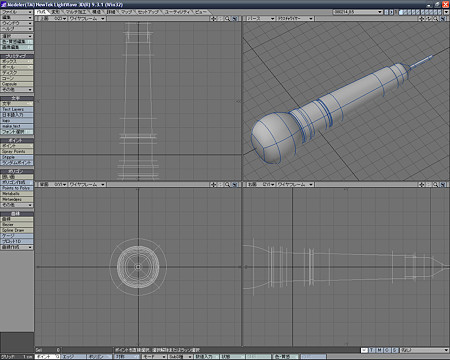
Task: Click zoom magnifier of perspective viewport
Action: [x=435, y=19]
